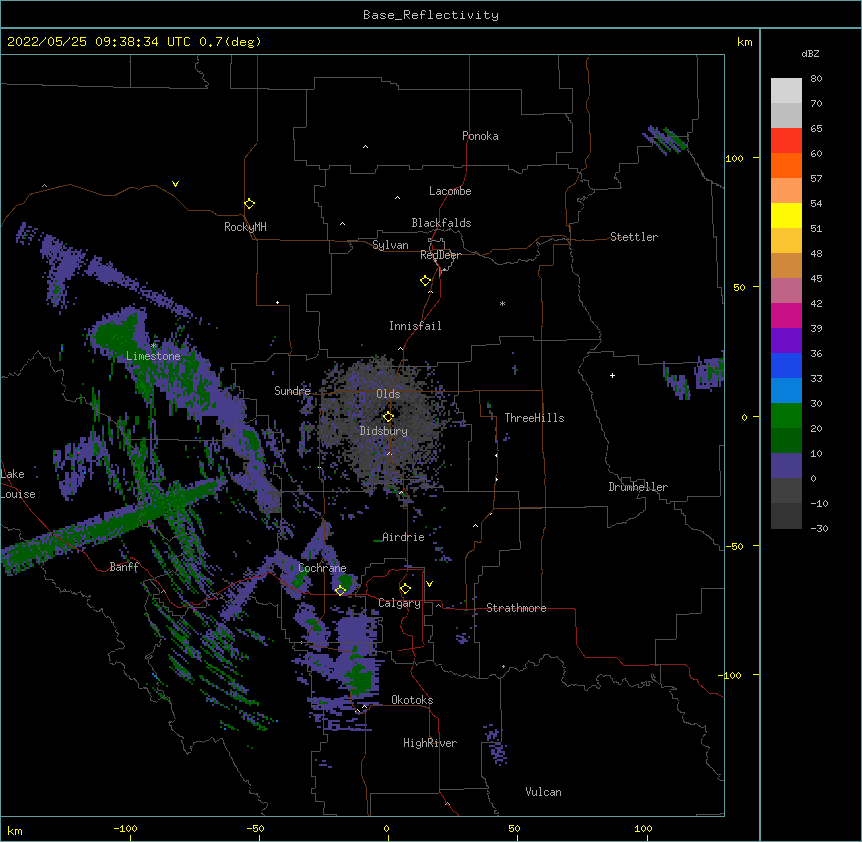Click the Calgary city label
Image resolution: width=862 pixels, height=842 pixels.
(399, 603)
